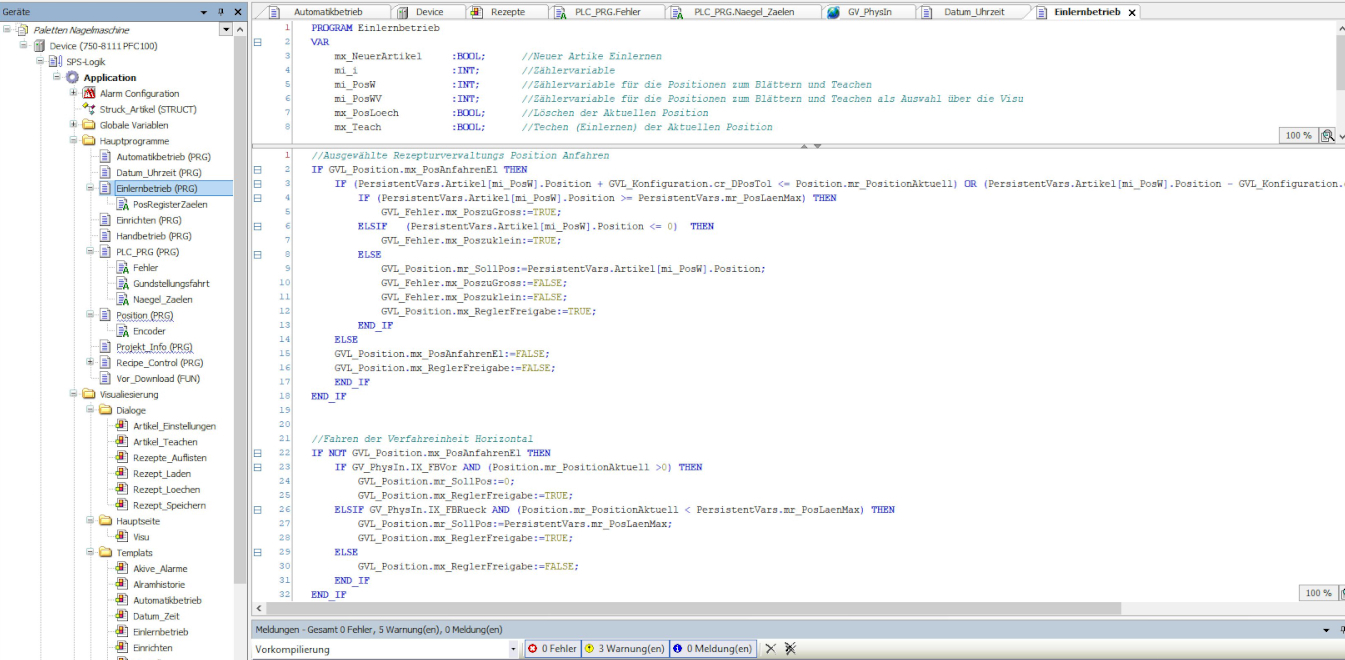The width and height of the screenshot is (1345, 660).
Task: Click the Device (750-8111 PFC100) icon
Action: click(39, 46)
